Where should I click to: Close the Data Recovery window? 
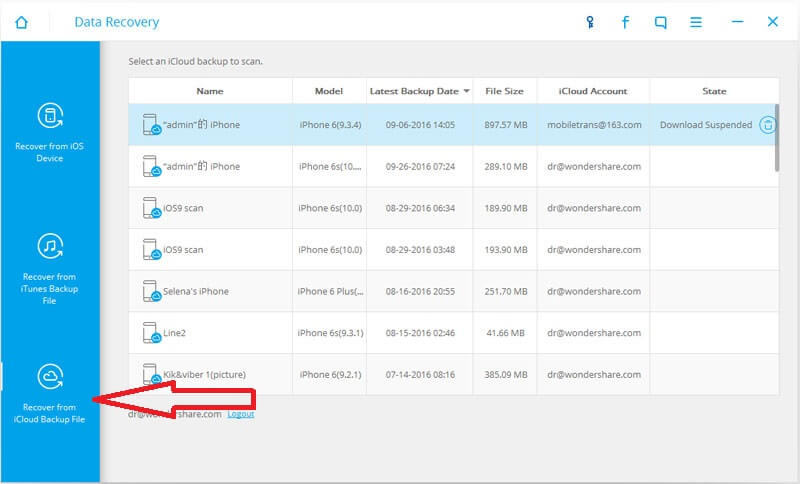coord(772,21)
